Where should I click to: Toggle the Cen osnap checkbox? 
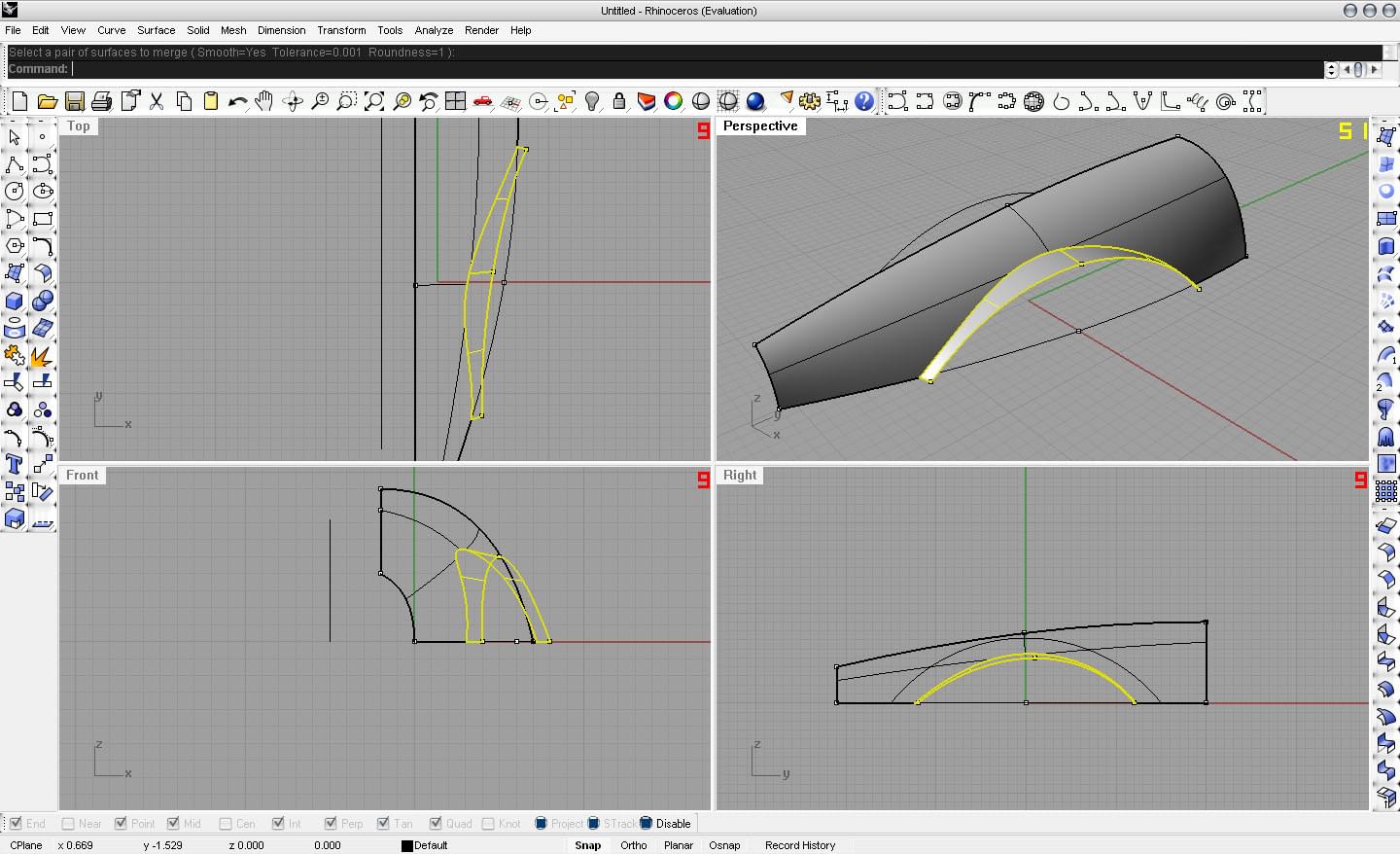[226, 824]
